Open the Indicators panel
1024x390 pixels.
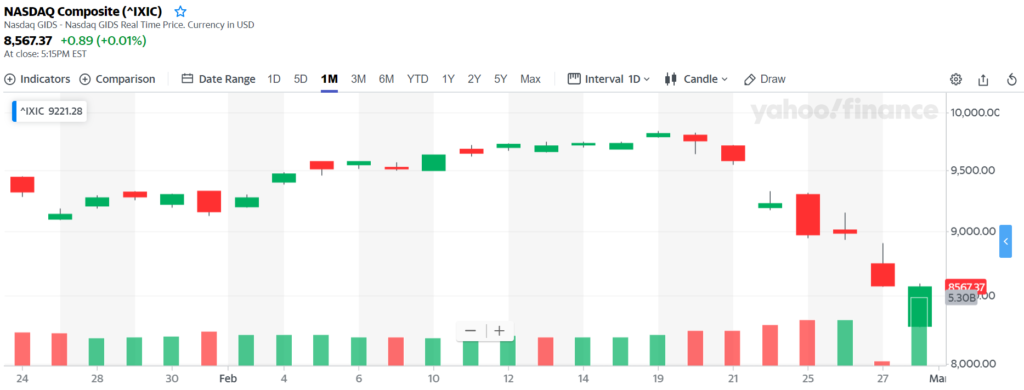tap(37, 79)
